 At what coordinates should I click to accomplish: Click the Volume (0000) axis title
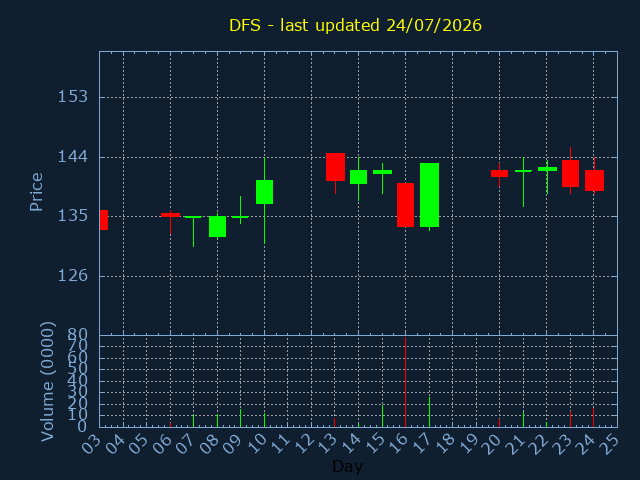click(x=48, y=382)
